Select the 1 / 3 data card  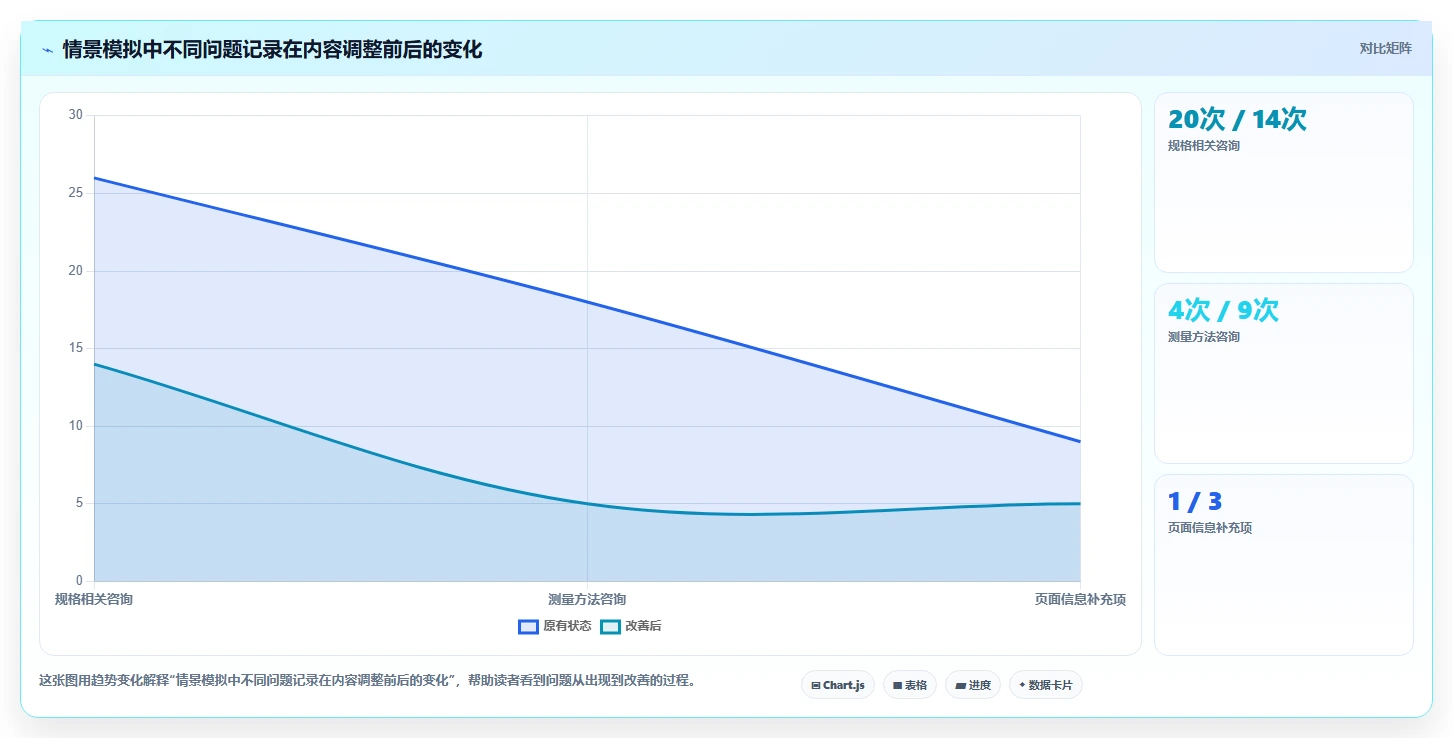(1284, 565)
